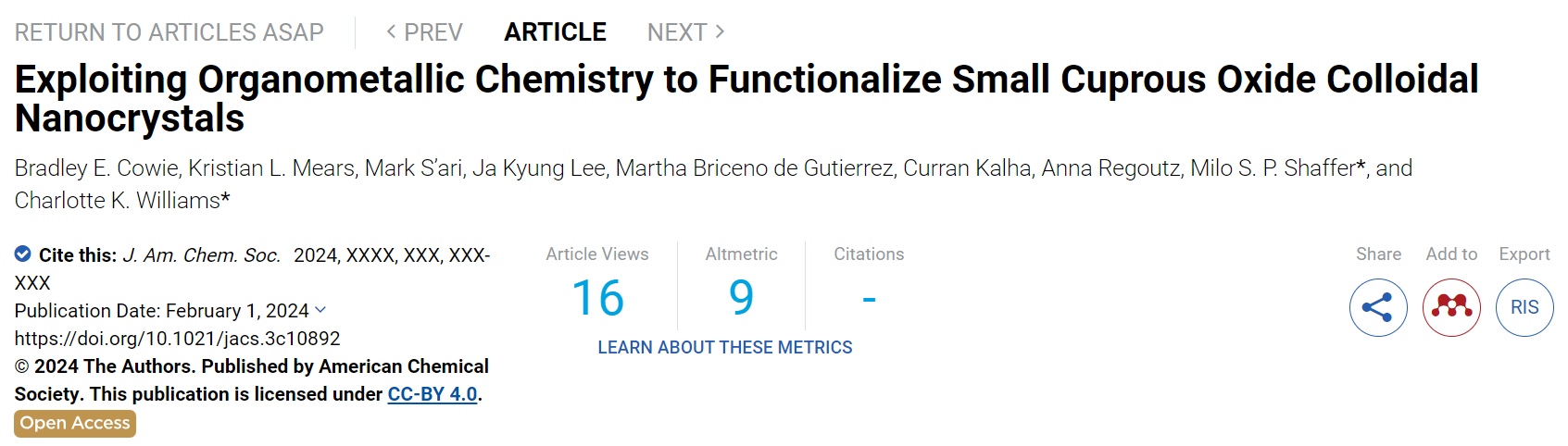Open author Charlotte K. Williams
This screenshot has height=446, width=1568.
tap(118, 201)
